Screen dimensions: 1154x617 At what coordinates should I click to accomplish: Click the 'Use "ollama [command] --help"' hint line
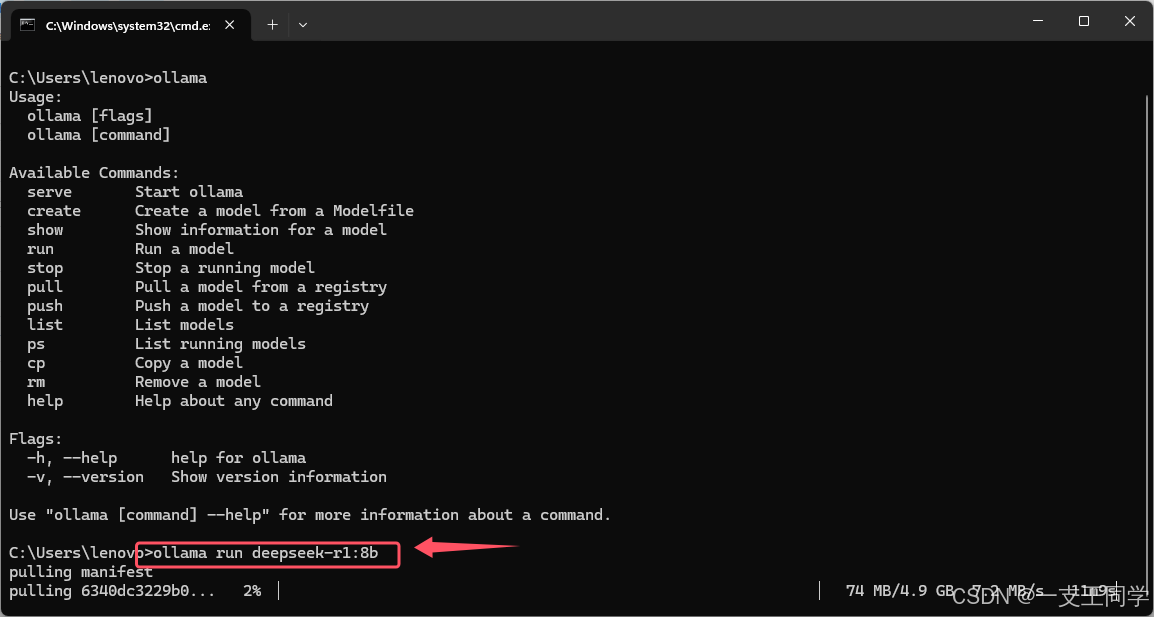[x=310, y=515]
